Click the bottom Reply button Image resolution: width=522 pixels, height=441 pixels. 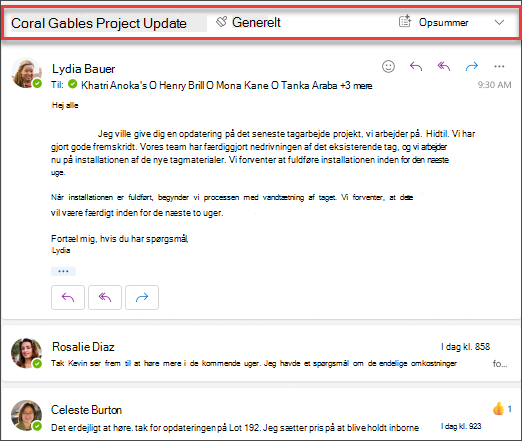point(68,297)
